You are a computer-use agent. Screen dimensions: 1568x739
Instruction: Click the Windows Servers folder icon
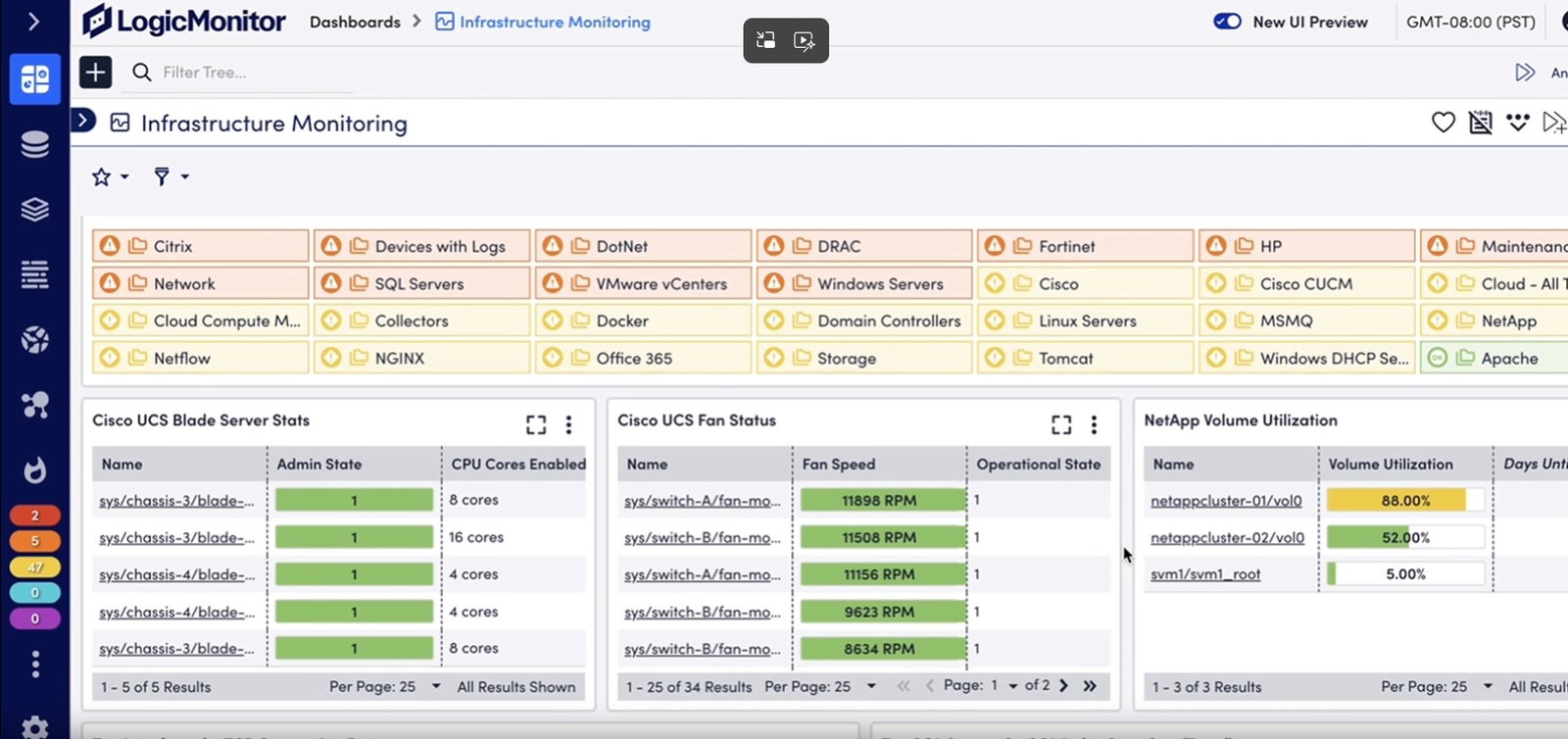click(802, 283)
